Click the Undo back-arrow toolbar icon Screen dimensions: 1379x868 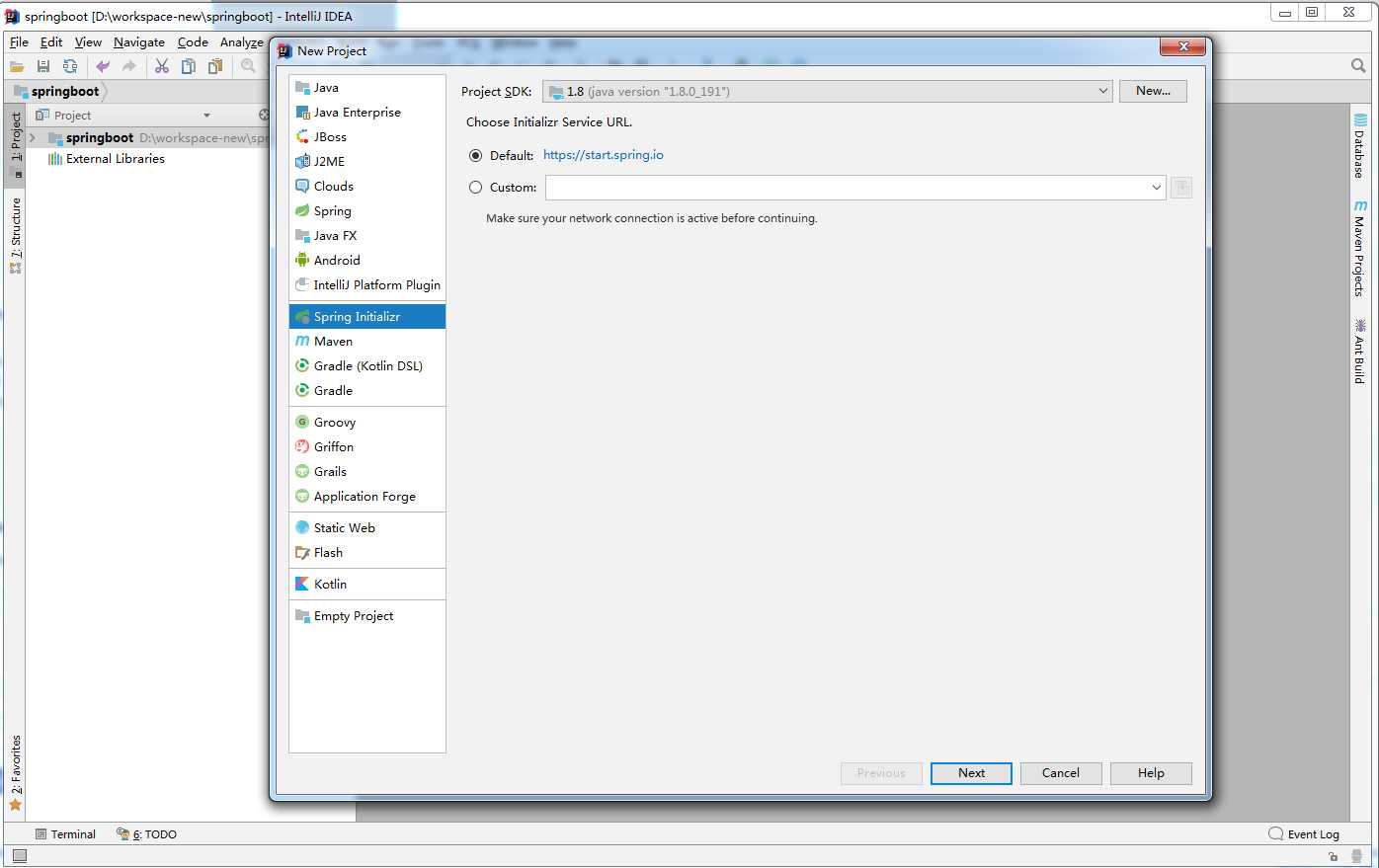tap(103, 66)
